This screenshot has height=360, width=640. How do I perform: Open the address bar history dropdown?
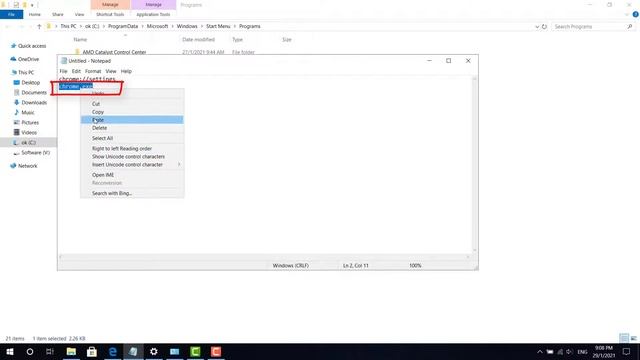[537, 27]
